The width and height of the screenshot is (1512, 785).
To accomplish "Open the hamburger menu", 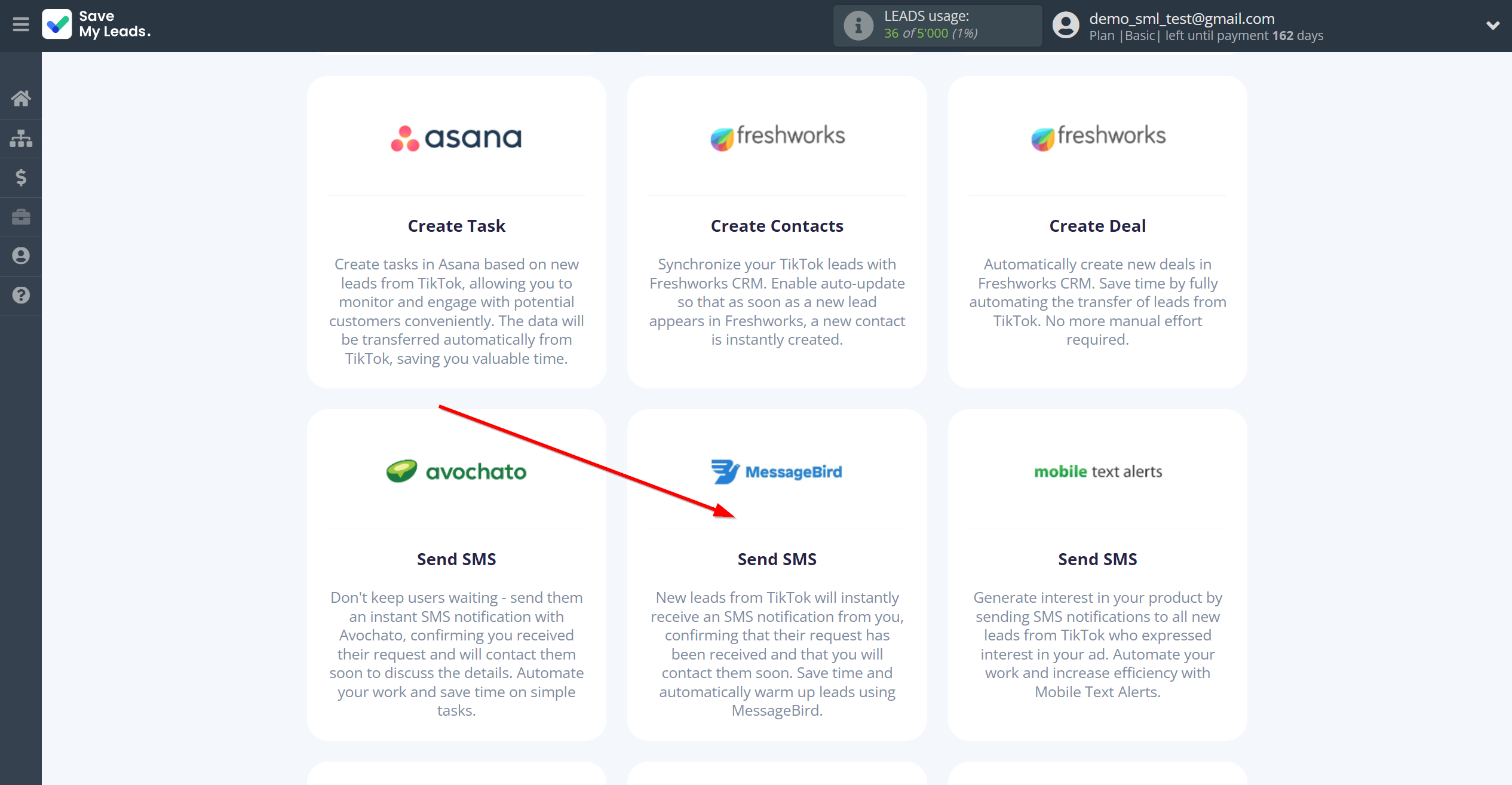I will (21, 24).
